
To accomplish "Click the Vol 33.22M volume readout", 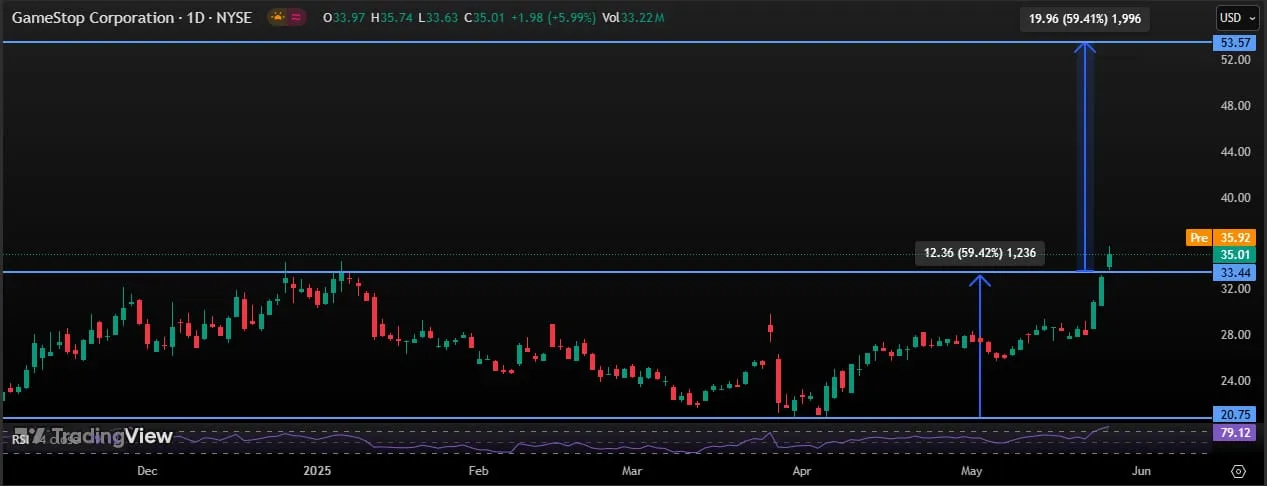I will [635, 18].
